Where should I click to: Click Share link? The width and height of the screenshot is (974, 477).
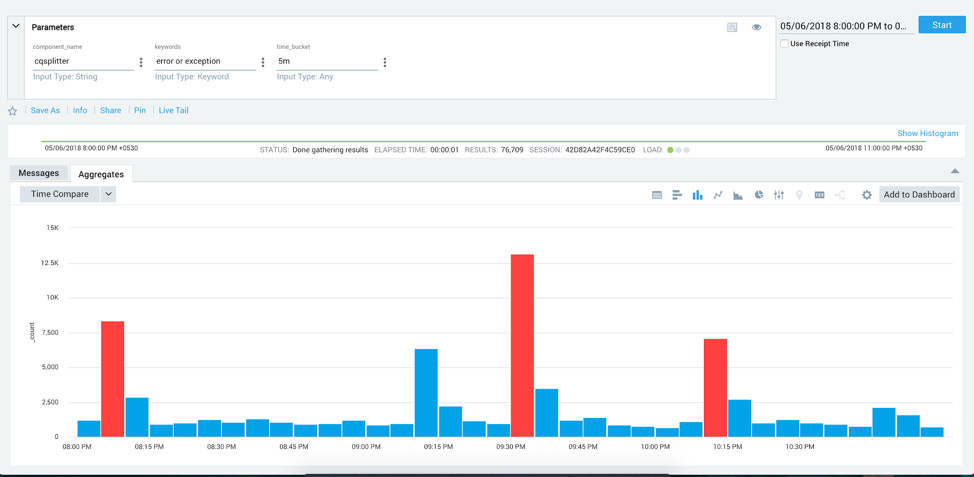pos(111,111)
